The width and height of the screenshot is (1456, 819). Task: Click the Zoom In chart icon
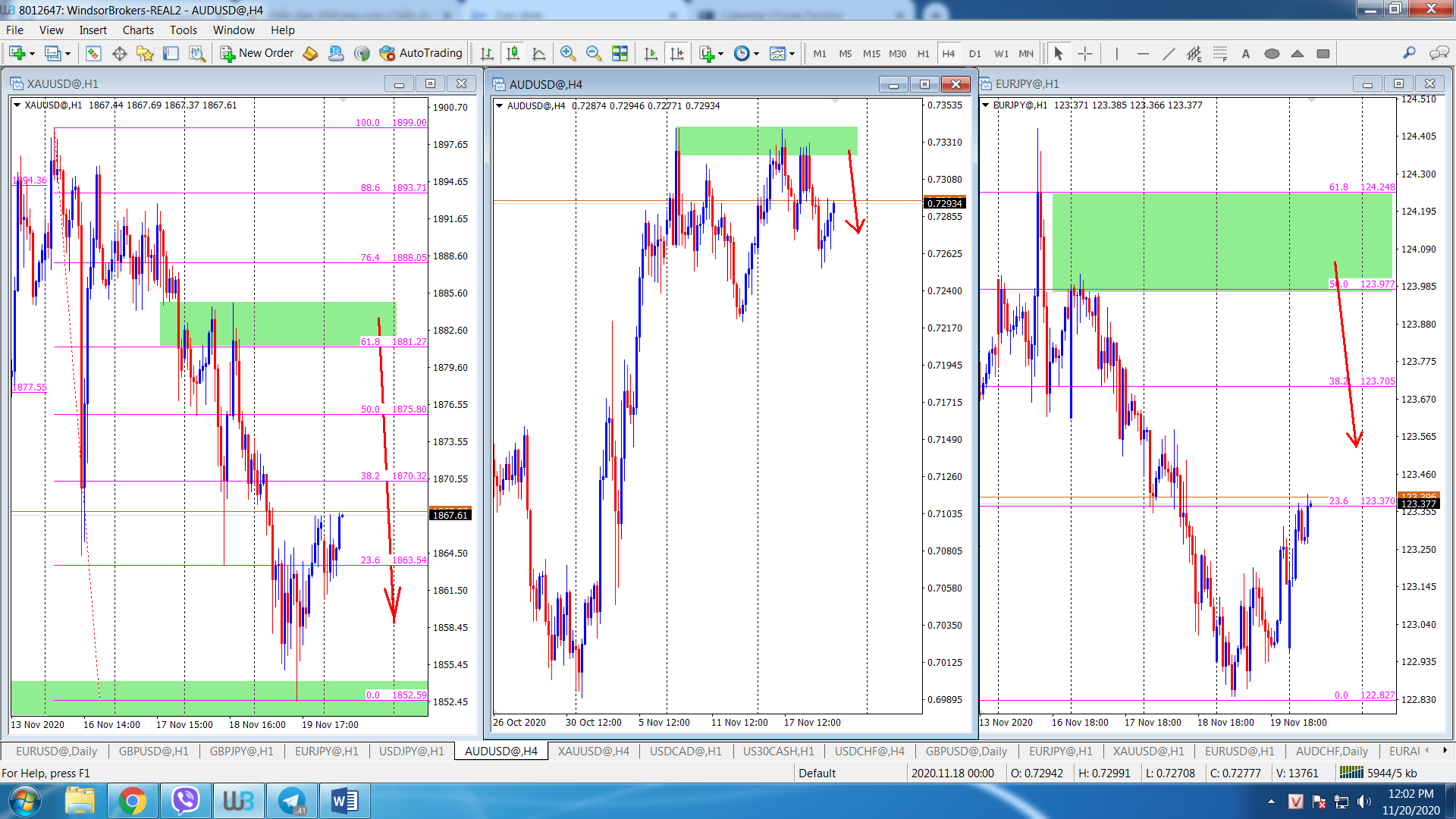tap(567, 53)
